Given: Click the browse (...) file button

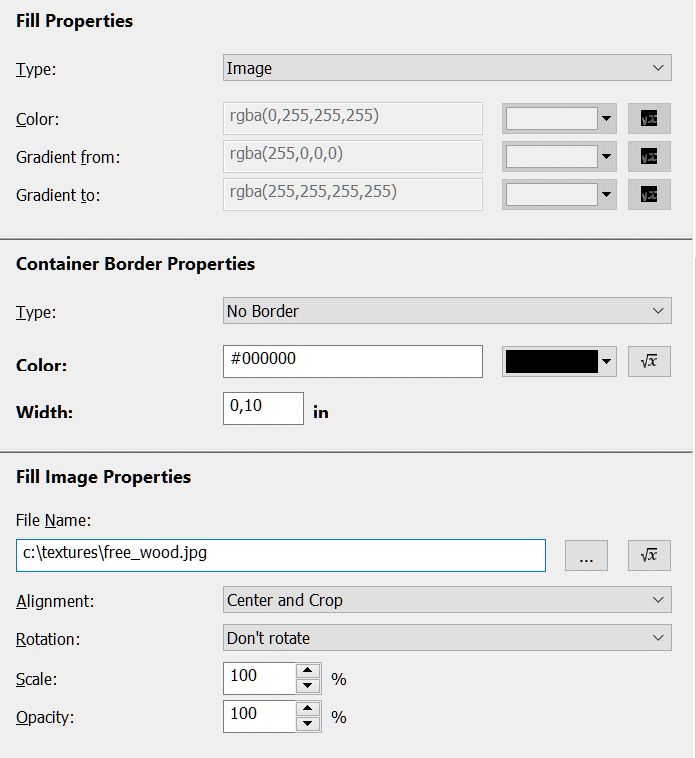Looking at the screenshot, I should (x=586, y=555).
